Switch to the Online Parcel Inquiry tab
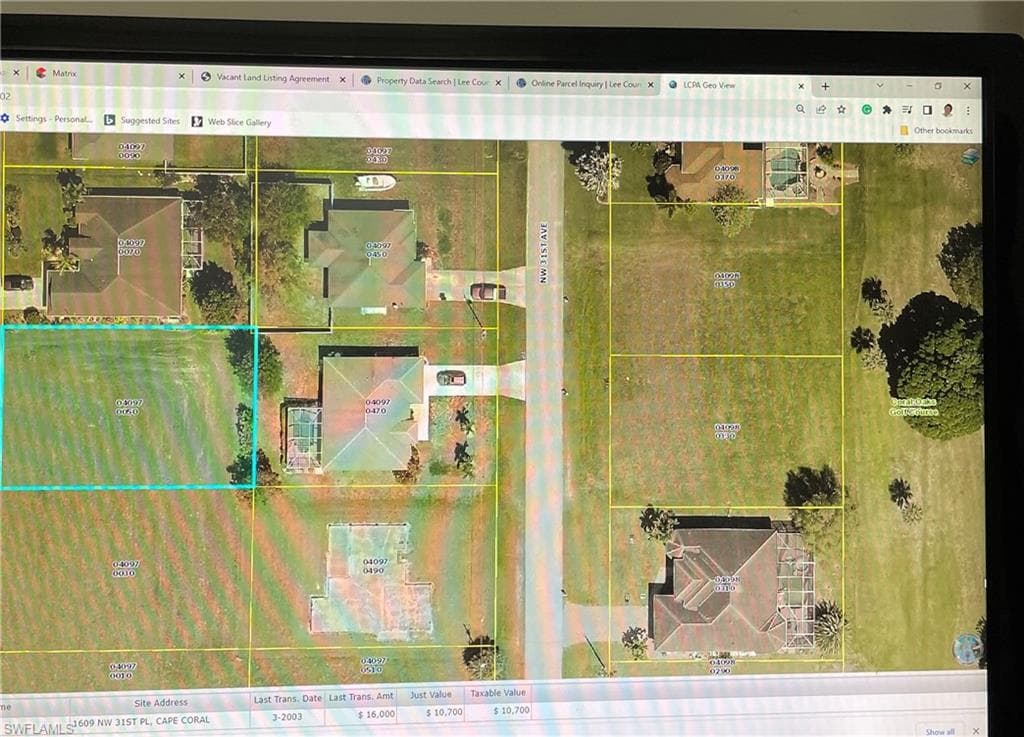 coord(585,84)
